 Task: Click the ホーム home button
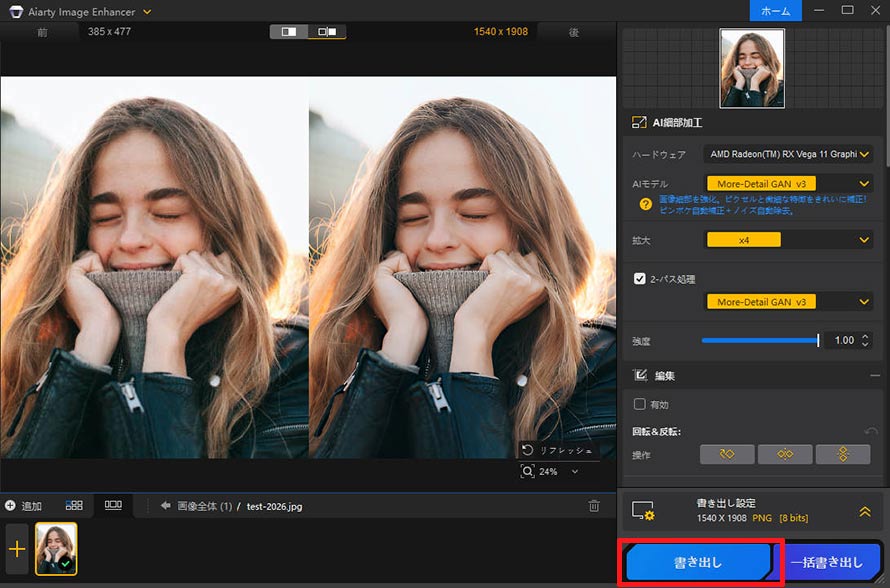pos(775,11)
